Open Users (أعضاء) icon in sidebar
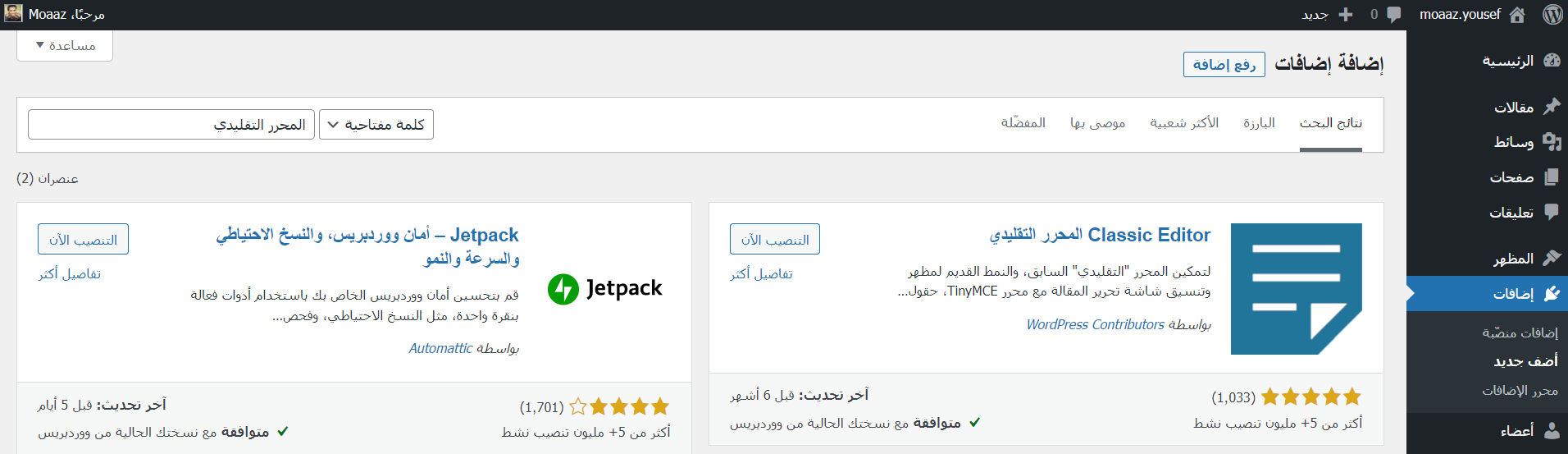 [1552, 430]
